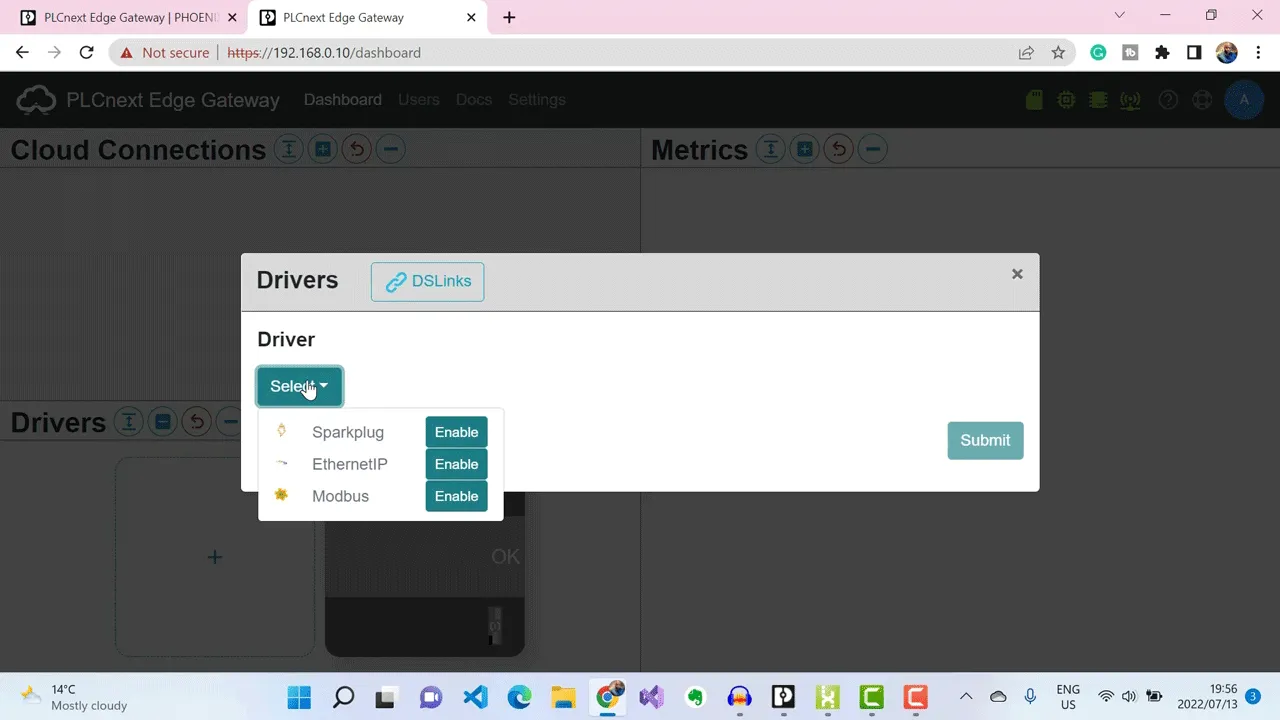The height and width of the screenshot is (720, 1280).
Task: Open a new browser tab
Action: click(x=509, y=17)
